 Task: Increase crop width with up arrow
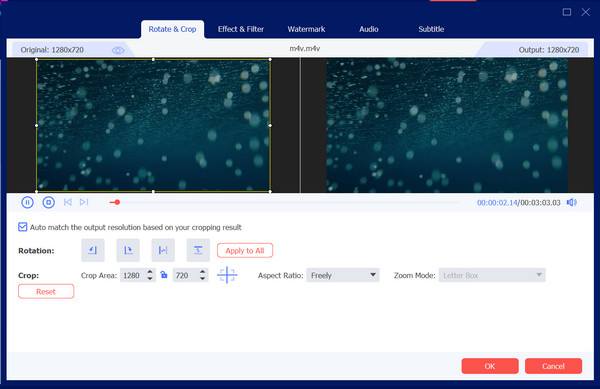click(x=150, y=272)
